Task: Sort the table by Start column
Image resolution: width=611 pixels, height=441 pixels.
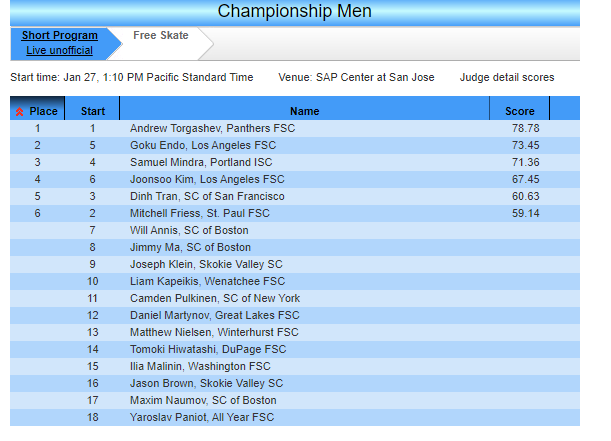Action: click(92, 111)
